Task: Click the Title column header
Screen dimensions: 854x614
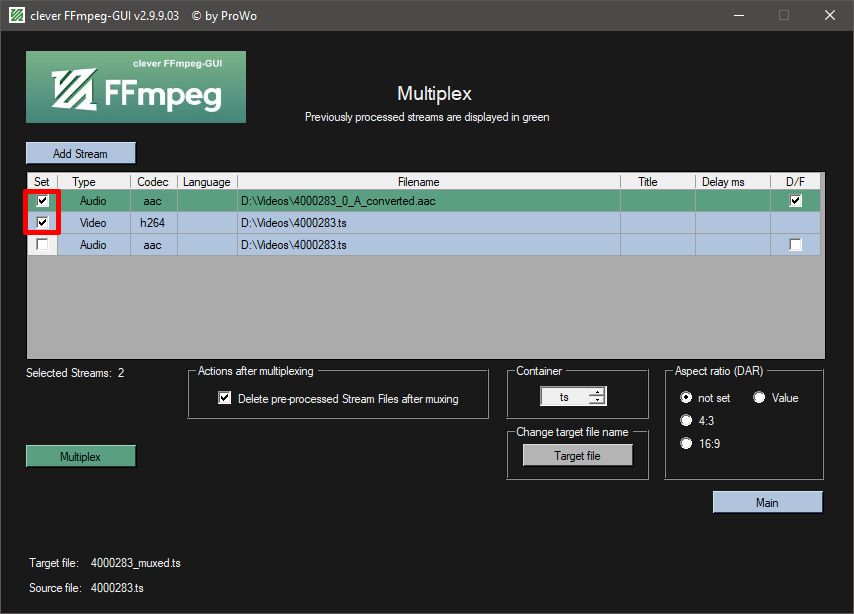Action: 657,181
